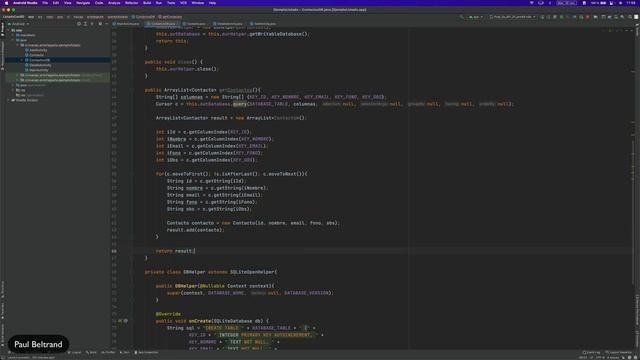Select ConnectionDB in the project tree

[39, 60]
